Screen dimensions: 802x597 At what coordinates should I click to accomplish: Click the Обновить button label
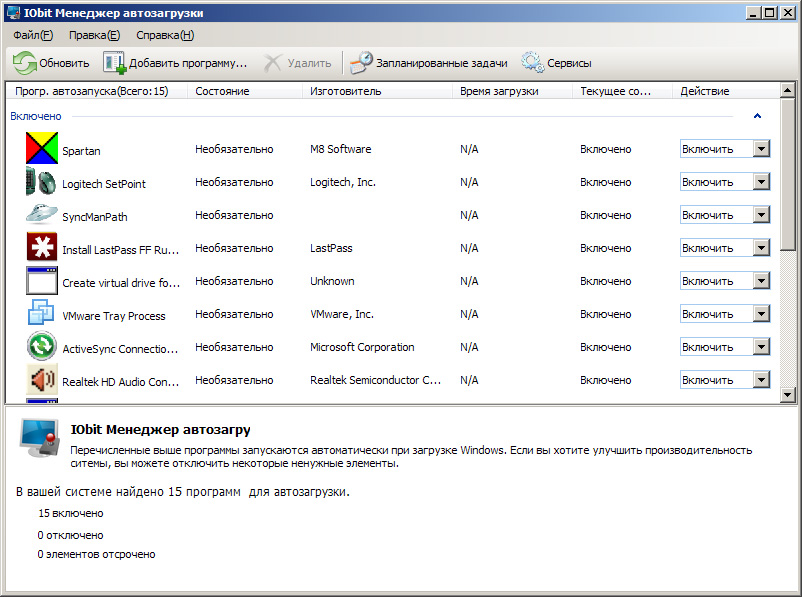(x=64, y=63)
